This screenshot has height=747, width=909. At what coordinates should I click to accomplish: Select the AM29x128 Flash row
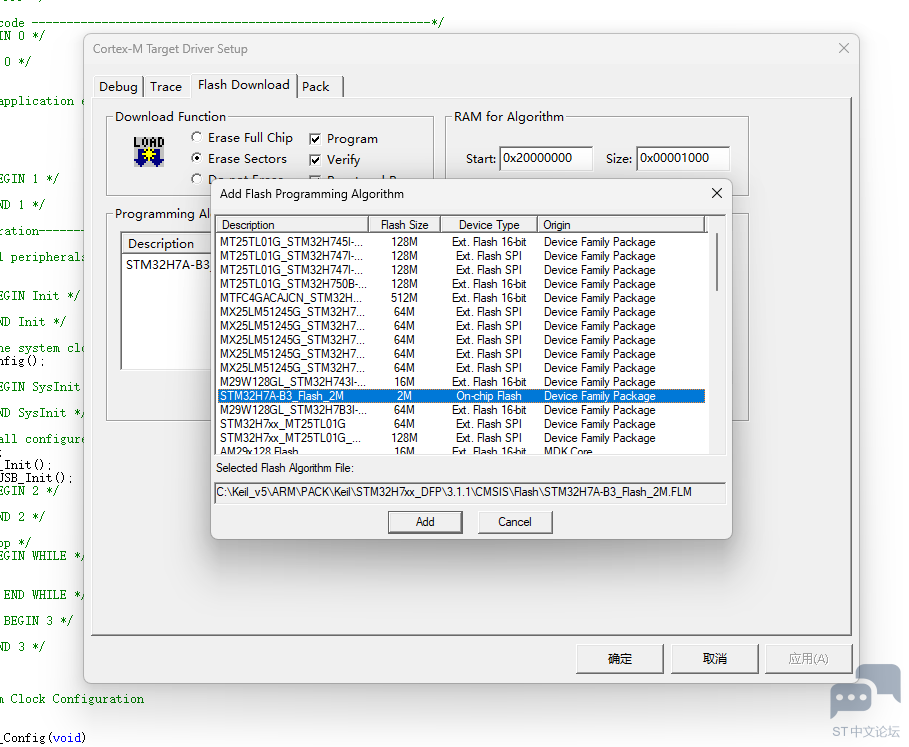[461, 450]
